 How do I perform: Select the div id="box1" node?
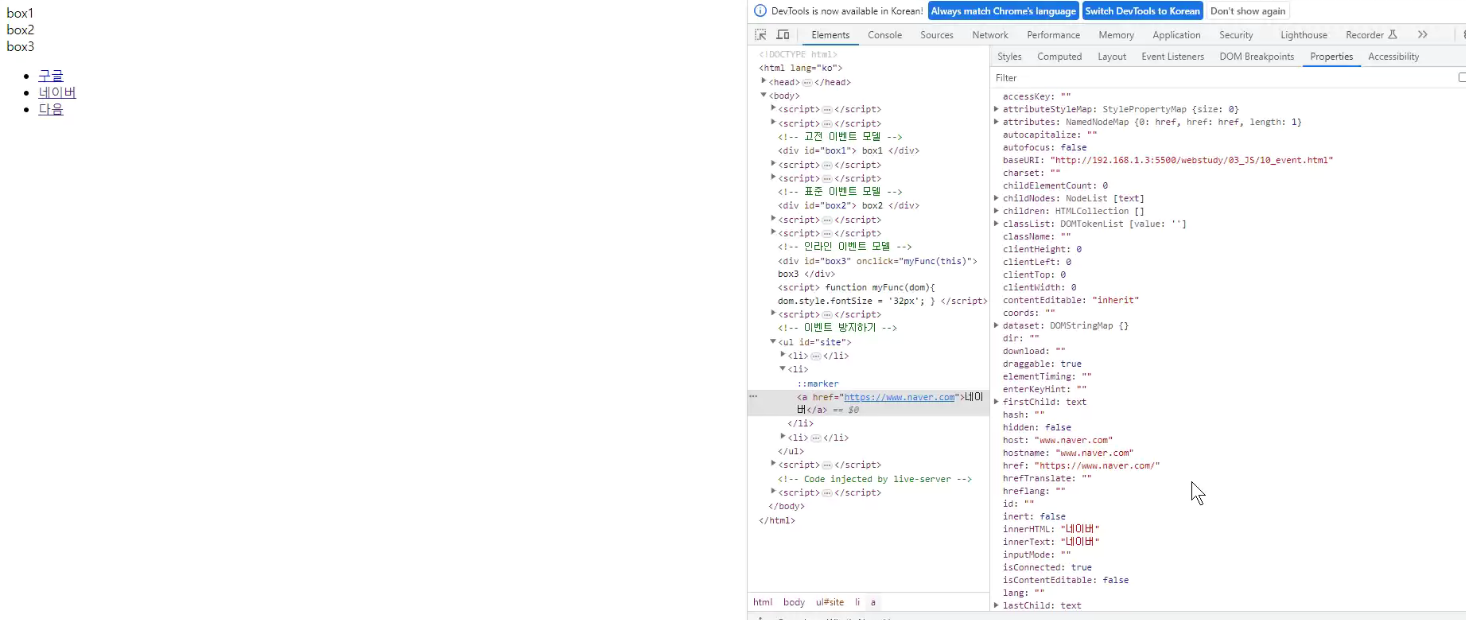point(848,151)
